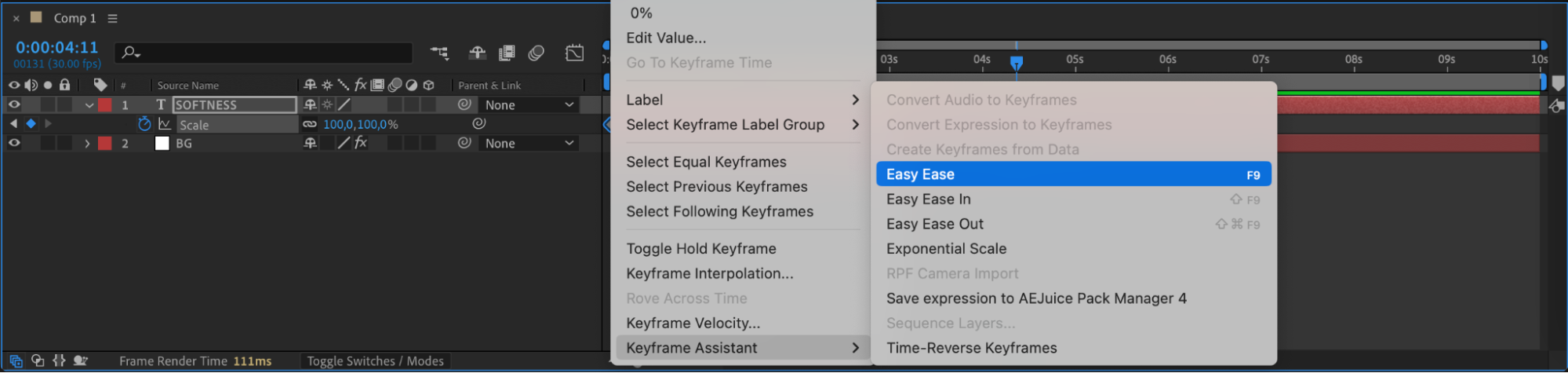Click BG layer red label swatch

[x=105, y=144]
